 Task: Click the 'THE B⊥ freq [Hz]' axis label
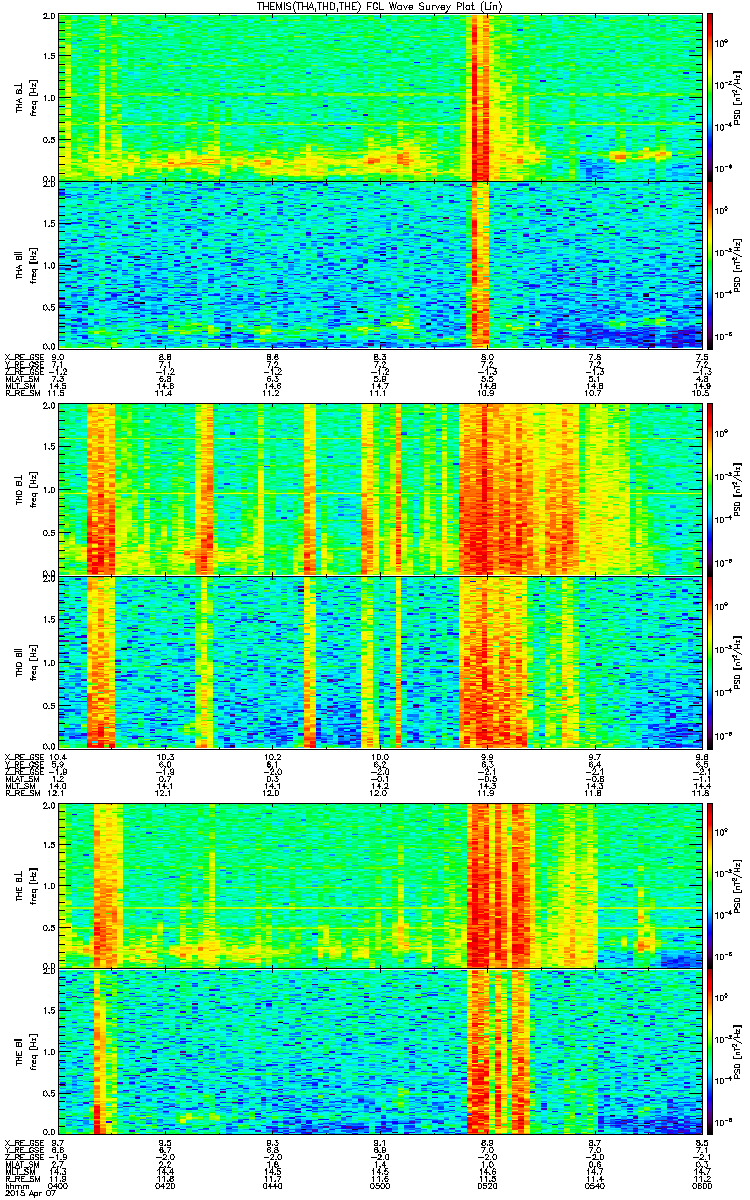click(25, 884)
